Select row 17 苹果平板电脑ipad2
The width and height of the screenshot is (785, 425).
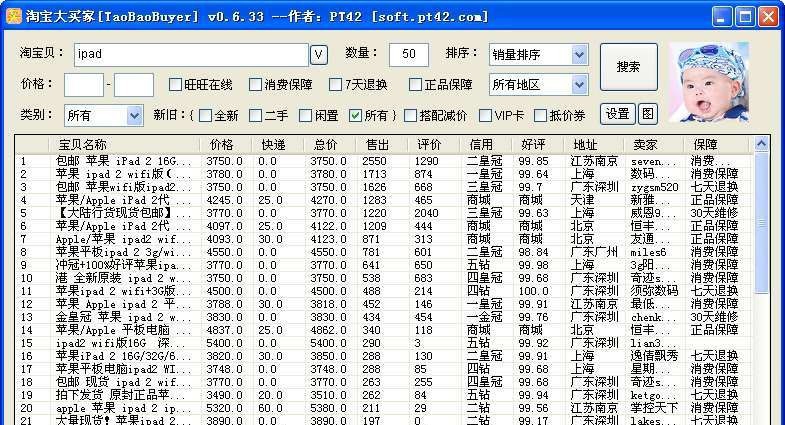(x=383, y=369)
